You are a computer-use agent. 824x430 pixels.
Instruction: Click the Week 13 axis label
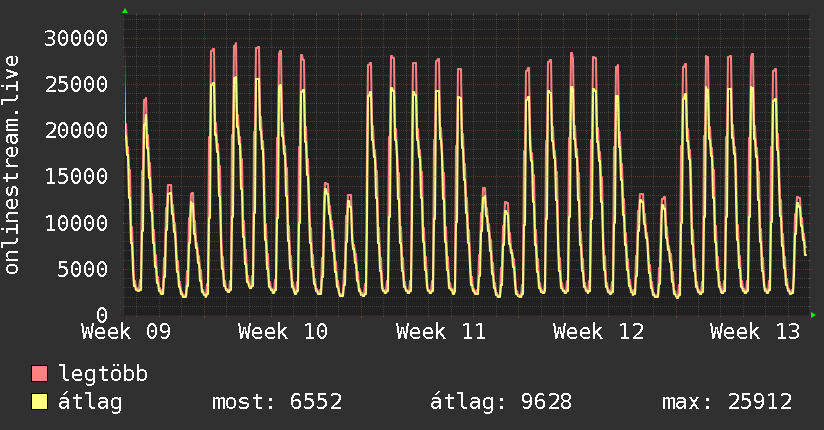755,332
